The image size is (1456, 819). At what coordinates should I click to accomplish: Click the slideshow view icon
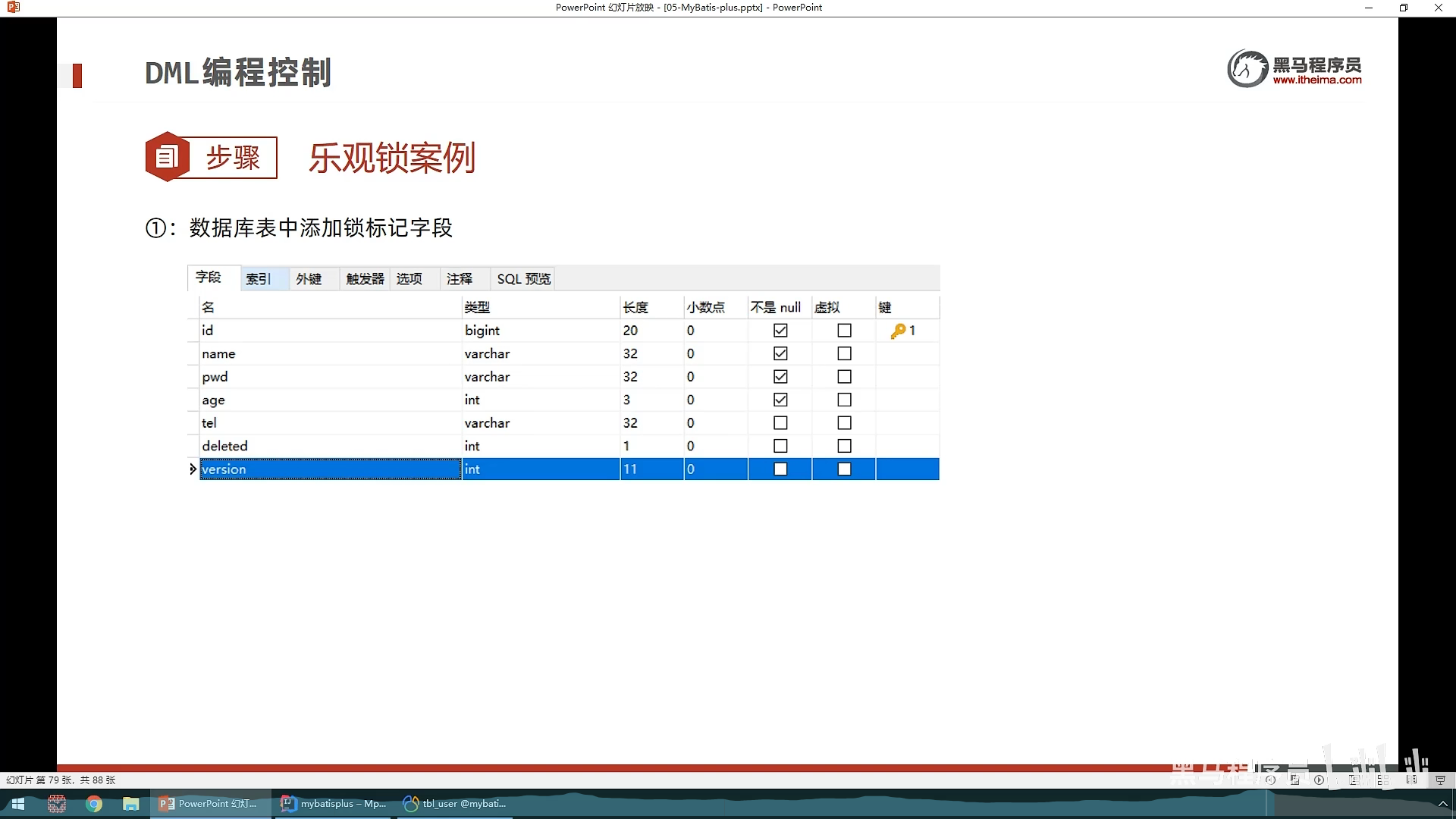1440,780
